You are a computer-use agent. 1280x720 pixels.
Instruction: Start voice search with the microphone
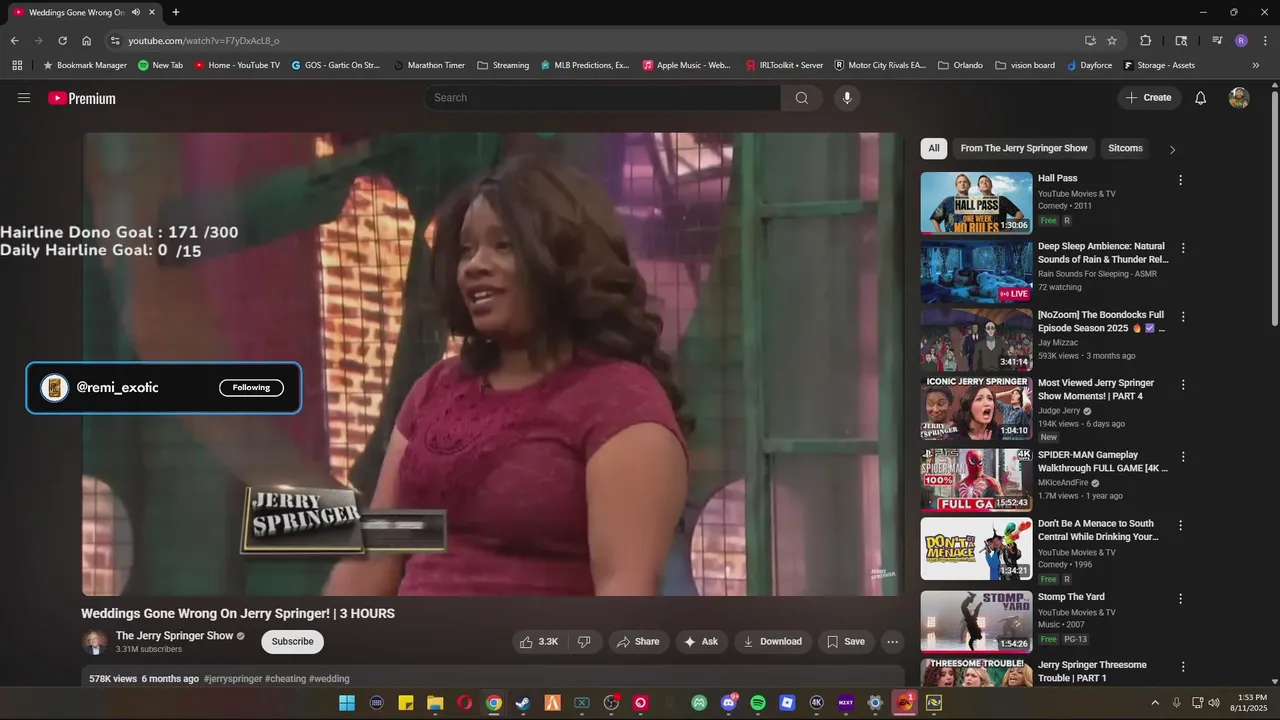847,98
